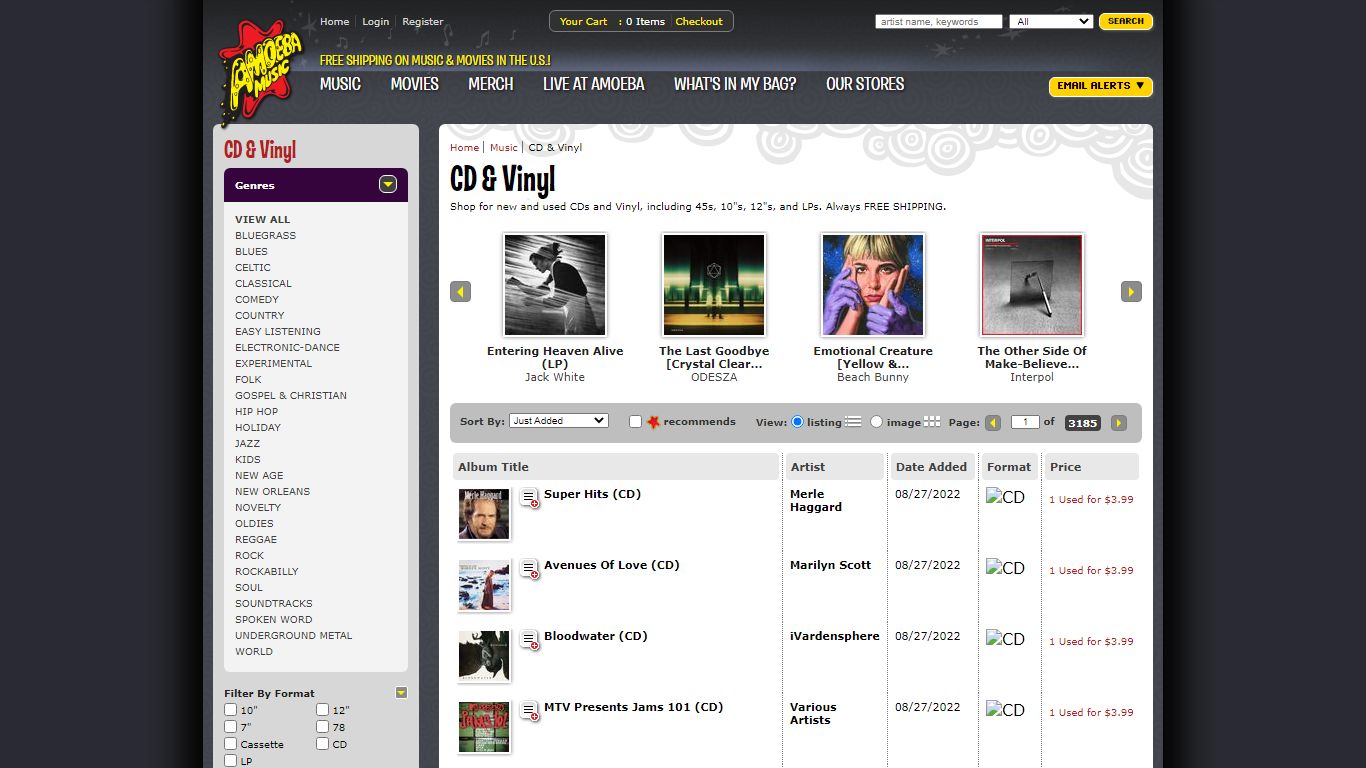Viewport: 1366px width, 768px height.
Task: Add Avenues Of Love to list icon
Action: coord(530,569)
